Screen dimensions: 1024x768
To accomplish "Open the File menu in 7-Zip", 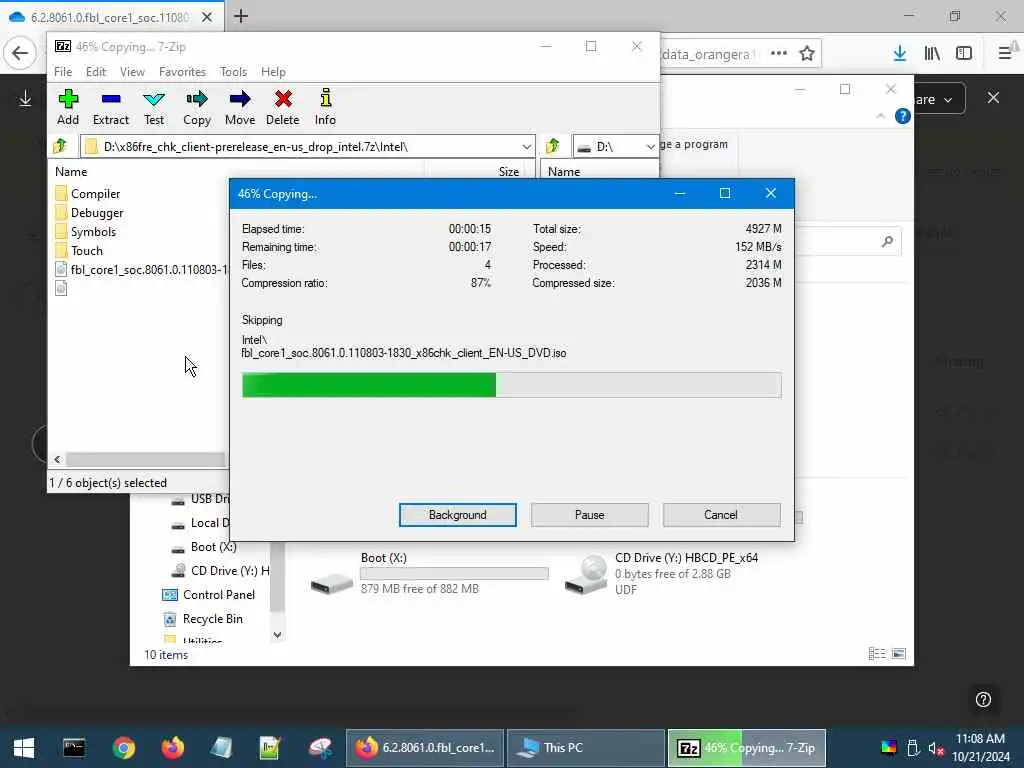I will [63, 72].
